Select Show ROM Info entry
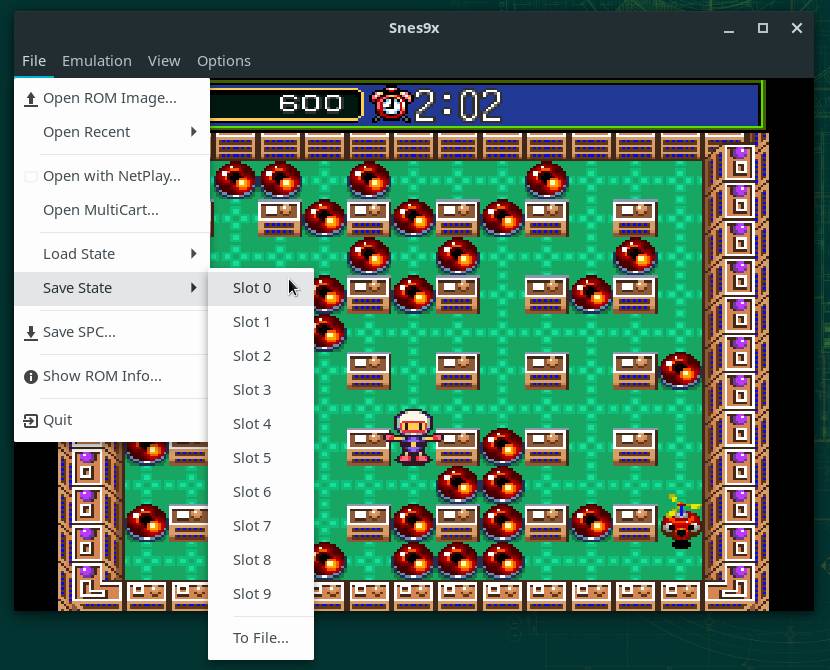830x670 pixels. coord(112,376)
